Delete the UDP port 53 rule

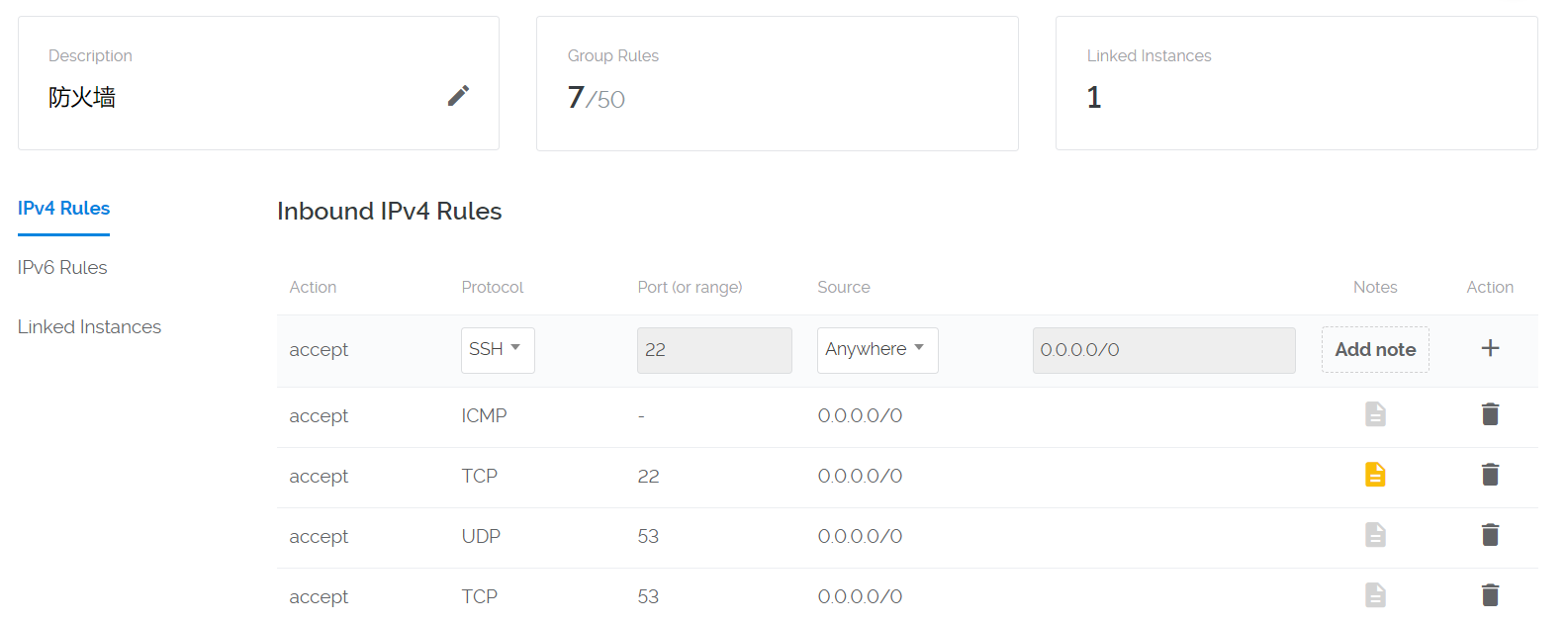(1490, 535)
